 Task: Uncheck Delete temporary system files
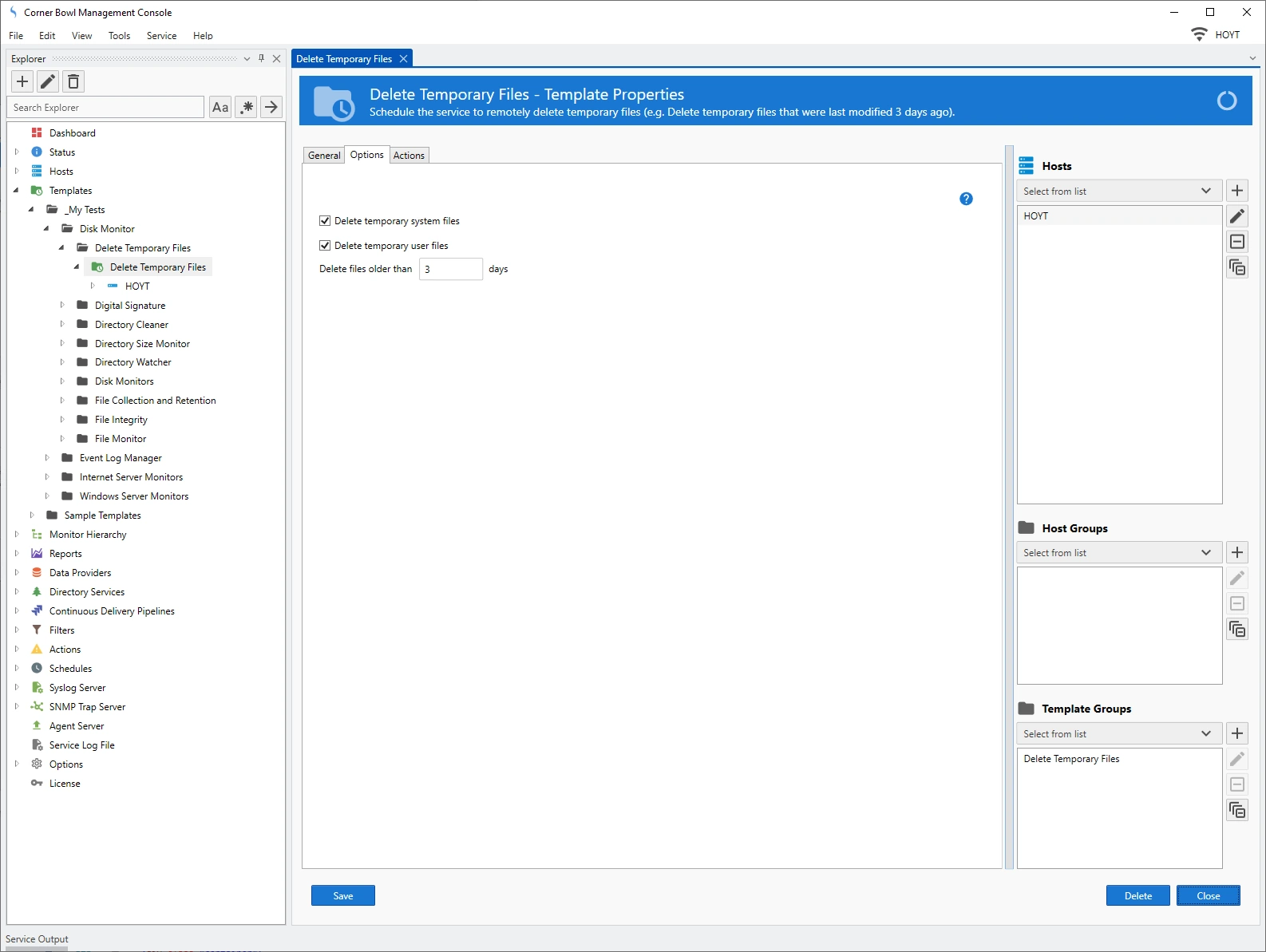tap(325, 221)
